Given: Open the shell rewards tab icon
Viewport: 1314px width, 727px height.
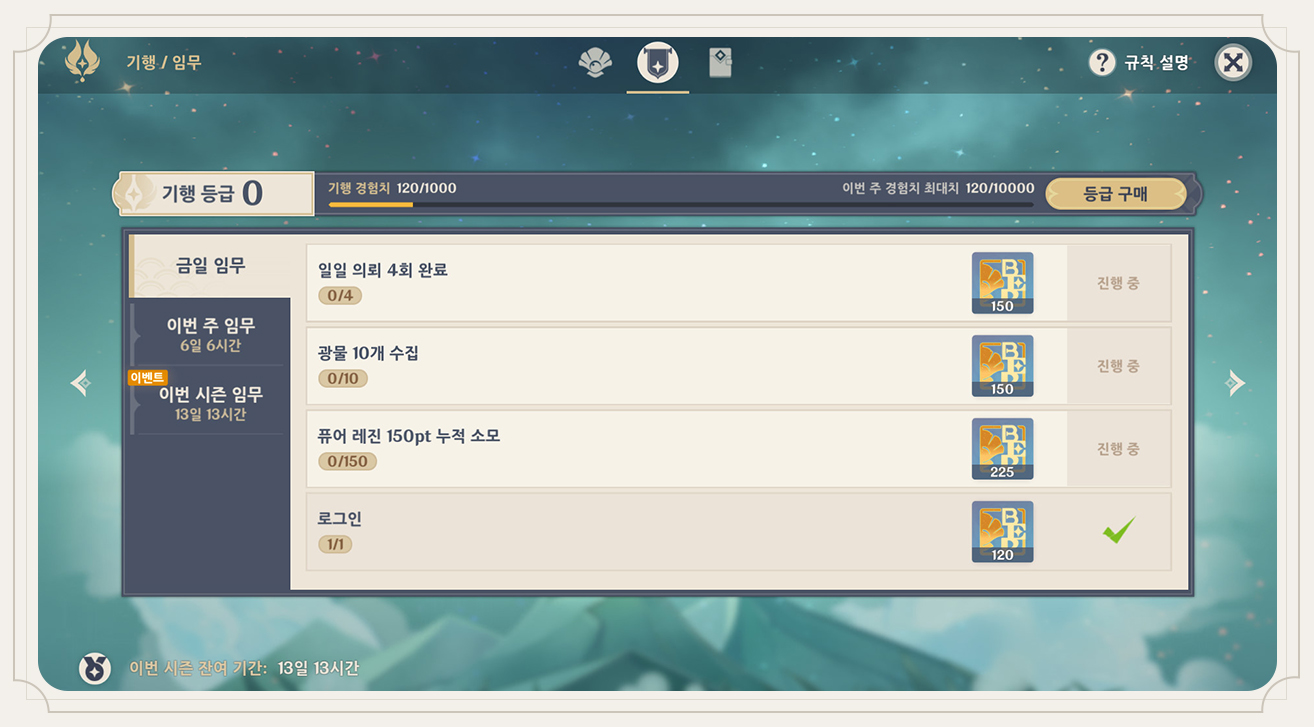Looking at the screenshot, I should tap(596, 63).
